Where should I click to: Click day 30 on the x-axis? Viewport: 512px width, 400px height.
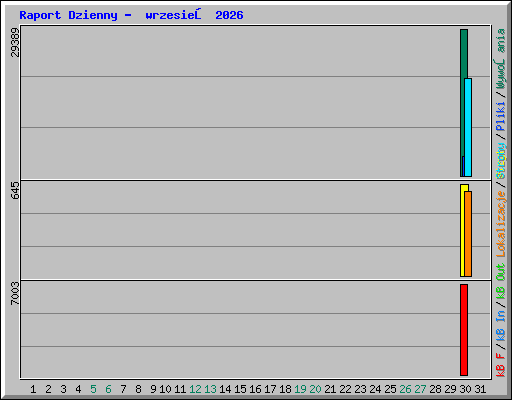click(465, 389)
